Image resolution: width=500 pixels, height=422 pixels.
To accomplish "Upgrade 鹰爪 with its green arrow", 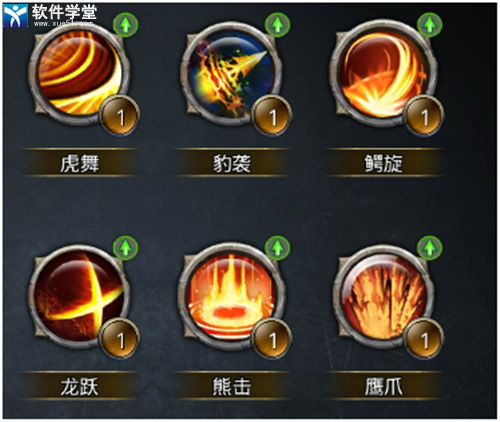I will (430, 248).
